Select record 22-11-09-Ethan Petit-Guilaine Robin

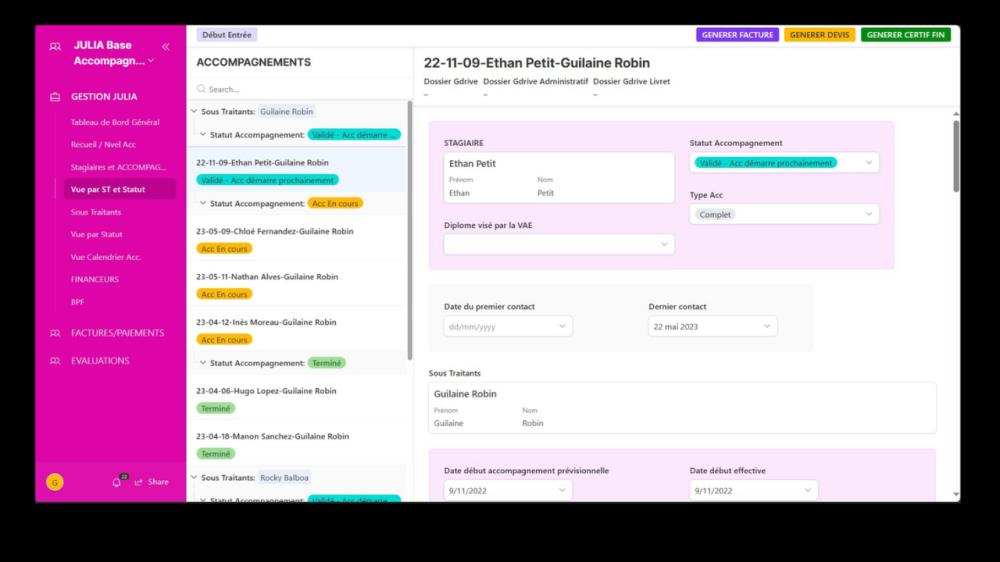point(297,170)
